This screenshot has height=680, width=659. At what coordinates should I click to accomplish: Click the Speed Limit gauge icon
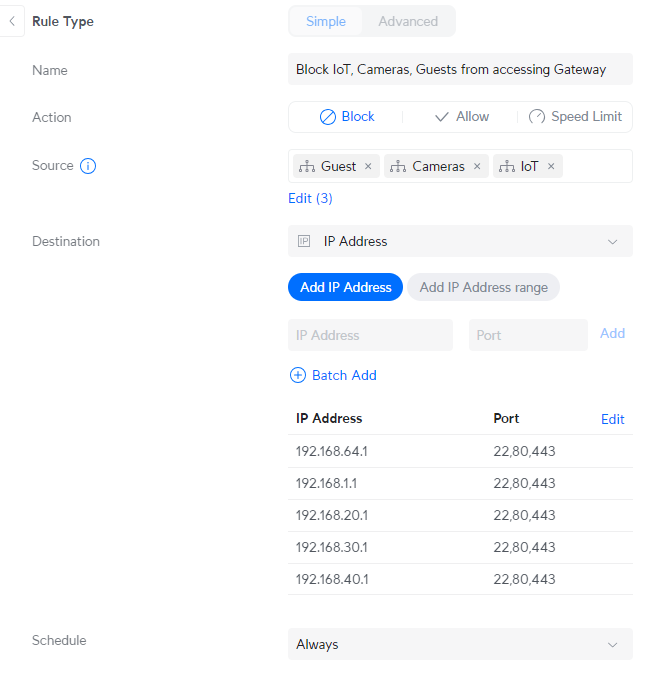pyautogui.click(x=537, y=117)
